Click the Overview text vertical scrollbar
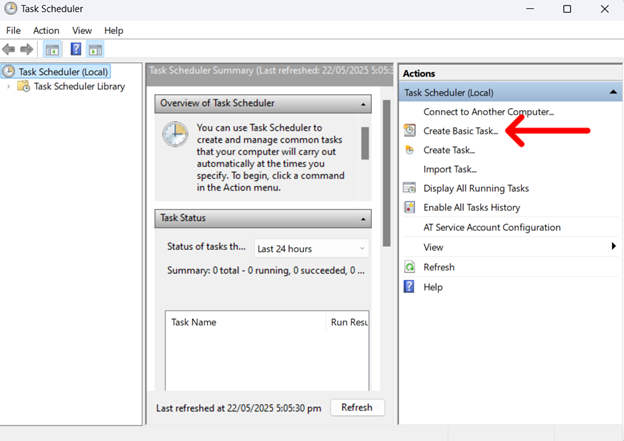 365,145
